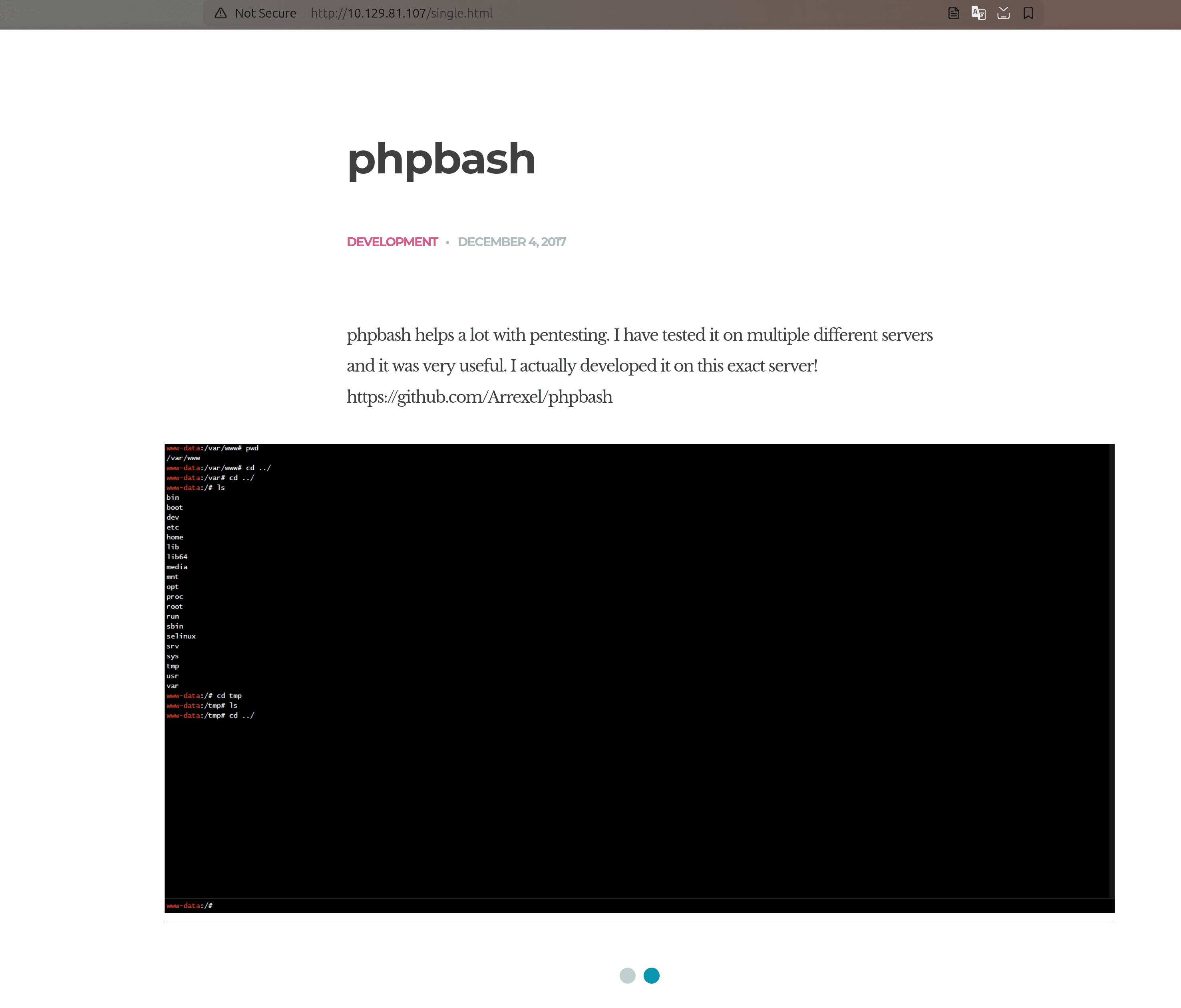Save this page for later reading

tap(1004, 13)
